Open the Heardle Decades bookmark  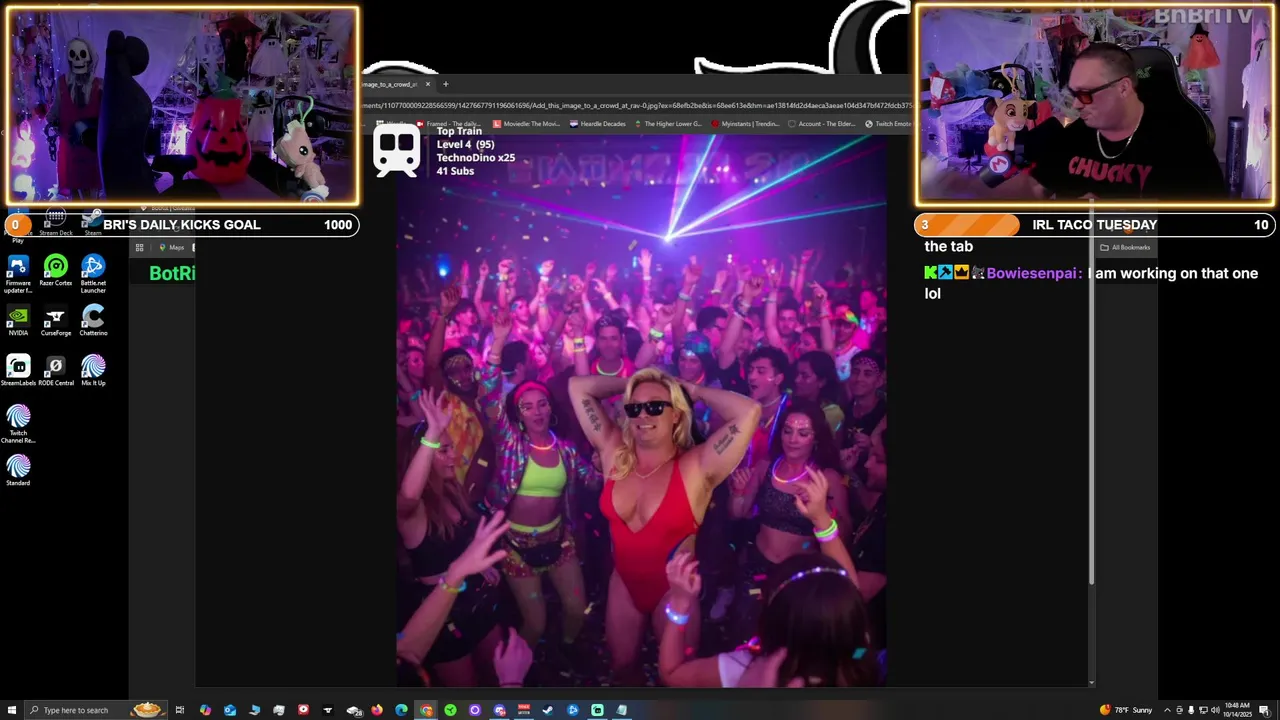click(597, 124)
